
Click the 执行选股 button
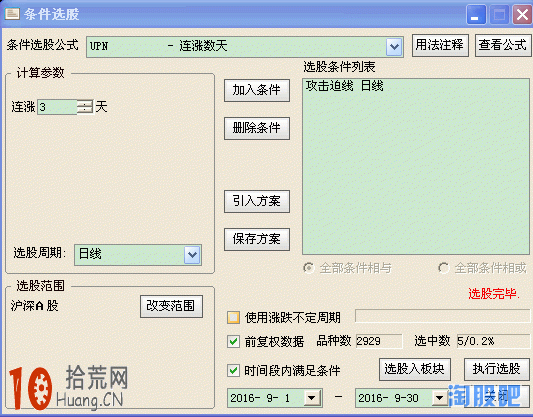pyautogui.click(x=497, y=369)
